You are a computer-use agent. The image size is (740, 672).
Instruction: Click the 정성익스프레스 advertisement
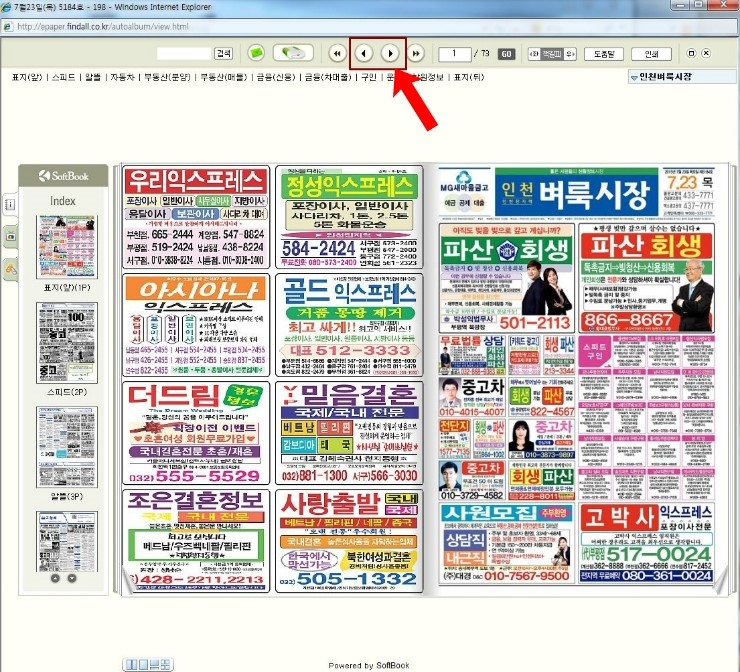pos(349,217)
